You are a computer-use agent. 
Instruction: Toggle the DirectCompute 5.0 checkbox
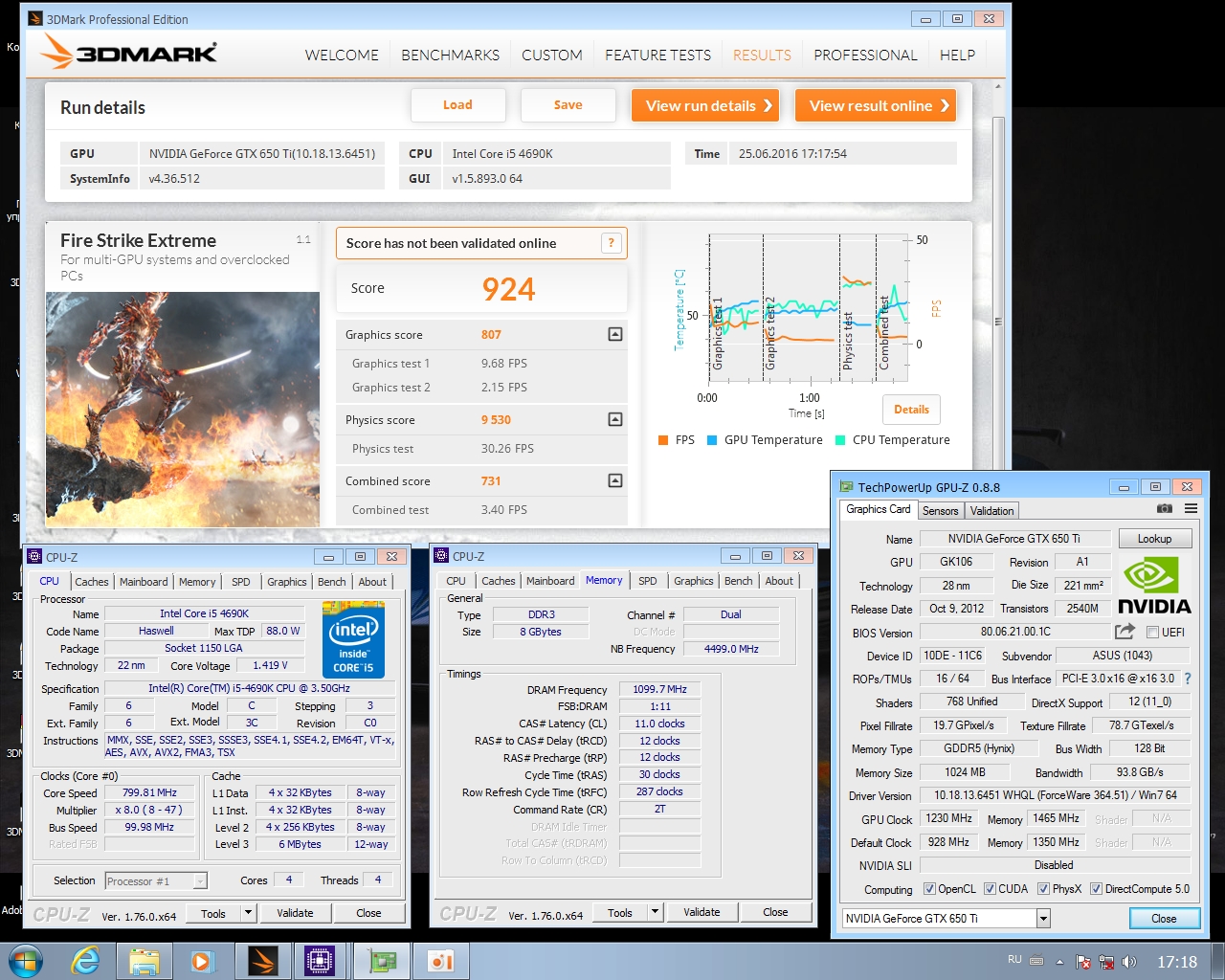(1096, 889)
